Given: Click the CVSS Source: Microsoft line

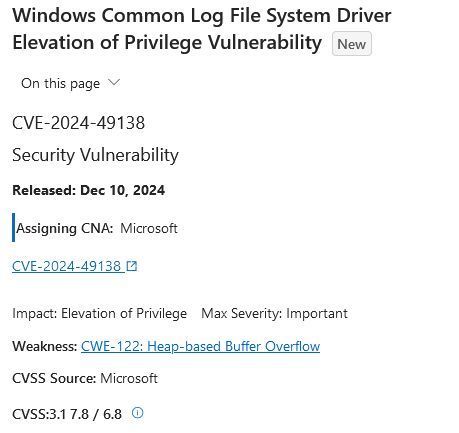Looking at the screenshot, I should tap(85, 379).
